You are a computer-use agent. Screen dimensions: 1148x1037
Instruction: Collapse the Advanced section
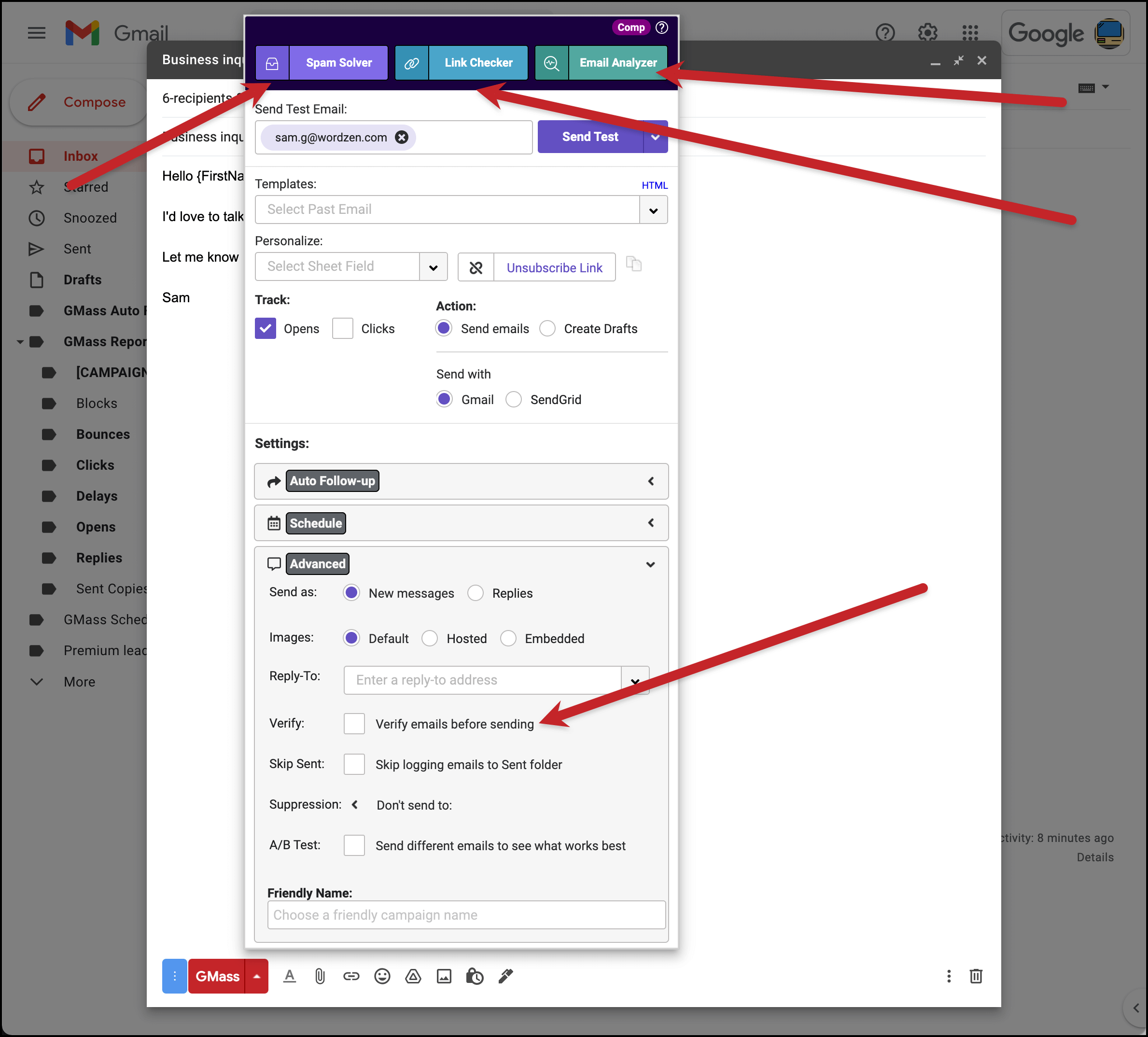(650, 564)
